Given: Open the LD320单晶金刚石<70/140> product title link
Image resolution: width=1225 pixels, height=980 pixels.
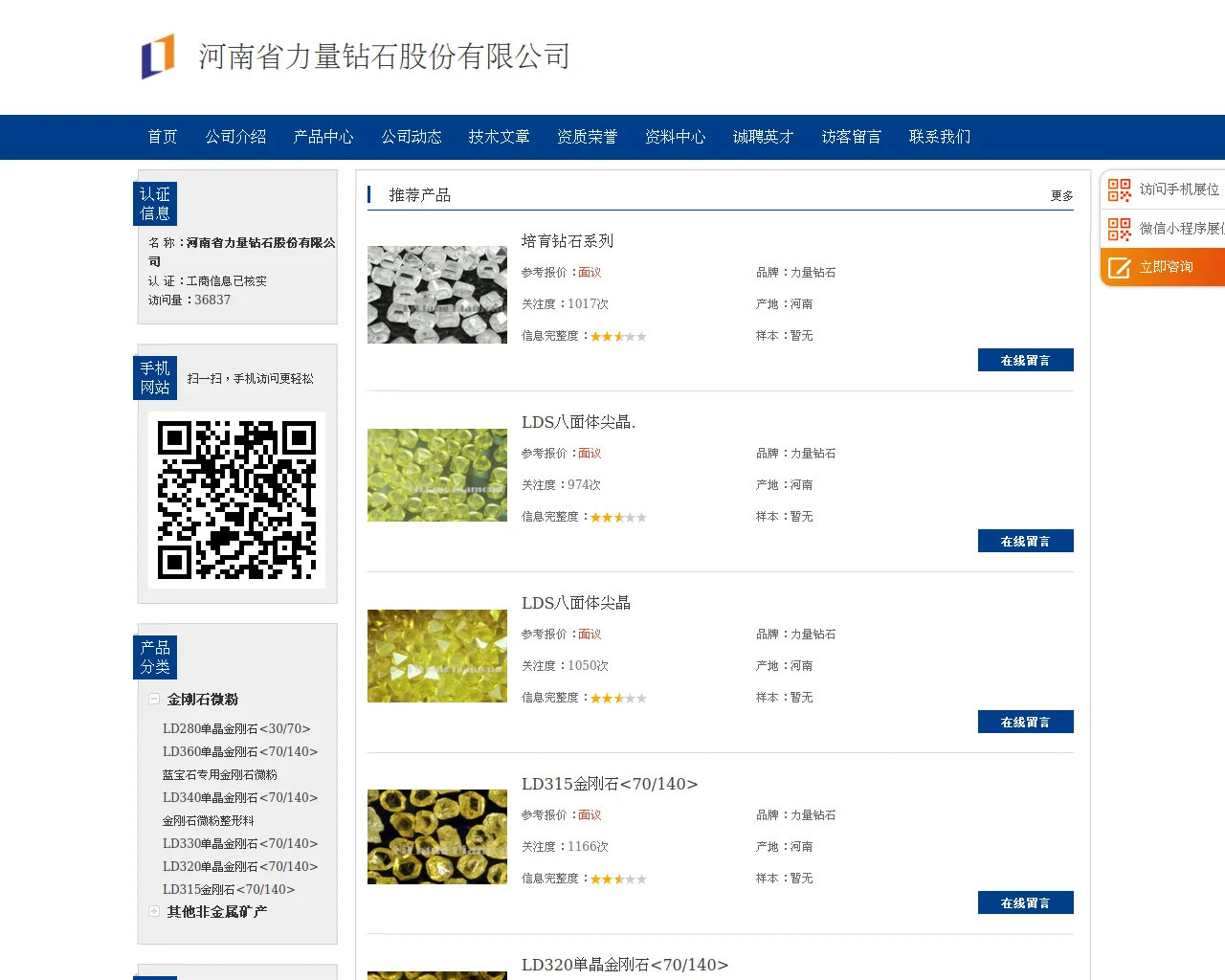Looking at the screenshot, I should click(625, 965).
